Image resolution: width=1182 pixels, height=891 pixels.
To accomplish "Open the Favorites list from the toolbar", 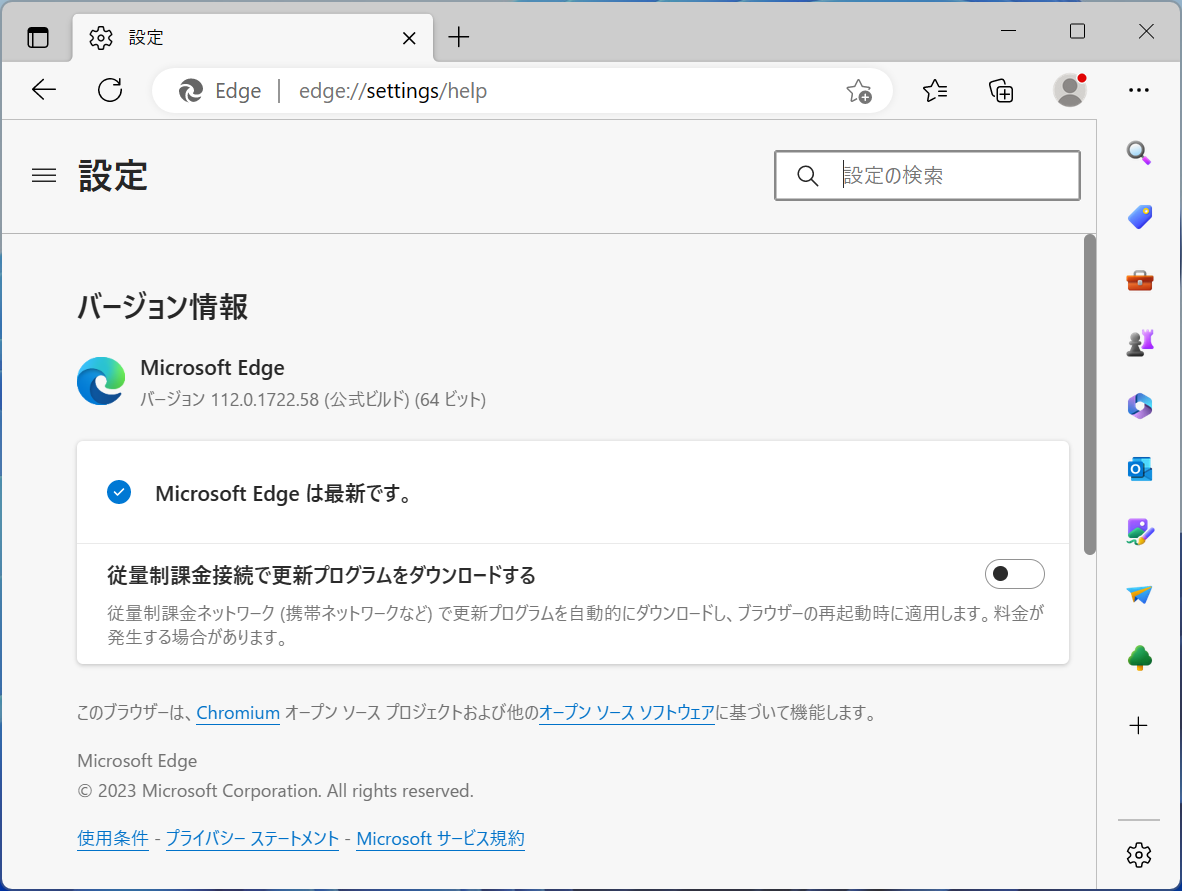I will (x=935, y=90).
